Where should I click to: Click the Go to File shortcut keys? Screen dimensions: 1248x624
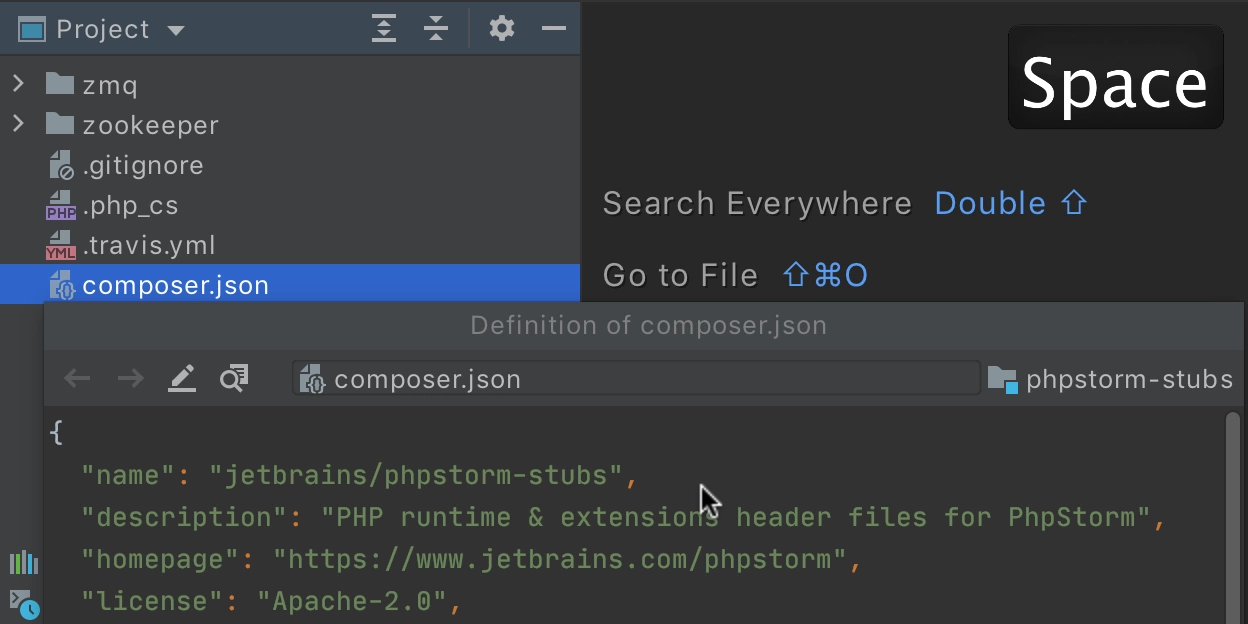pyautogui.click(x=826, y=275)
